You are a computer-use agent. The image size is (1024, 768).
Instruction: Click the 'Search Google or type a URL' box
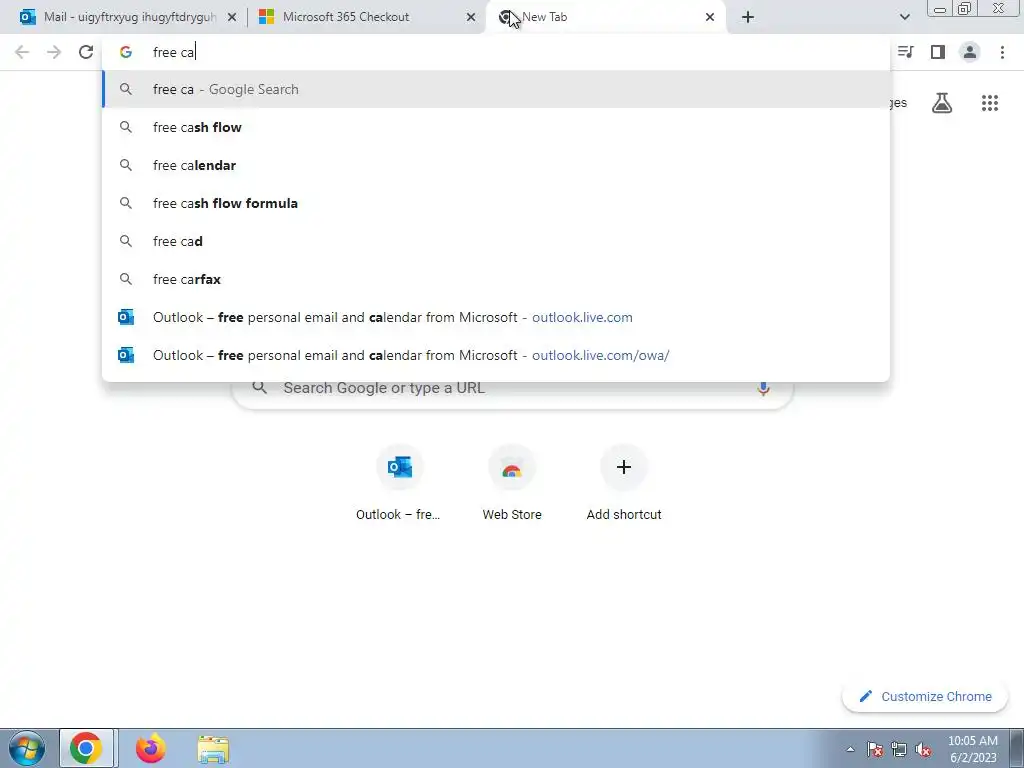513,388
